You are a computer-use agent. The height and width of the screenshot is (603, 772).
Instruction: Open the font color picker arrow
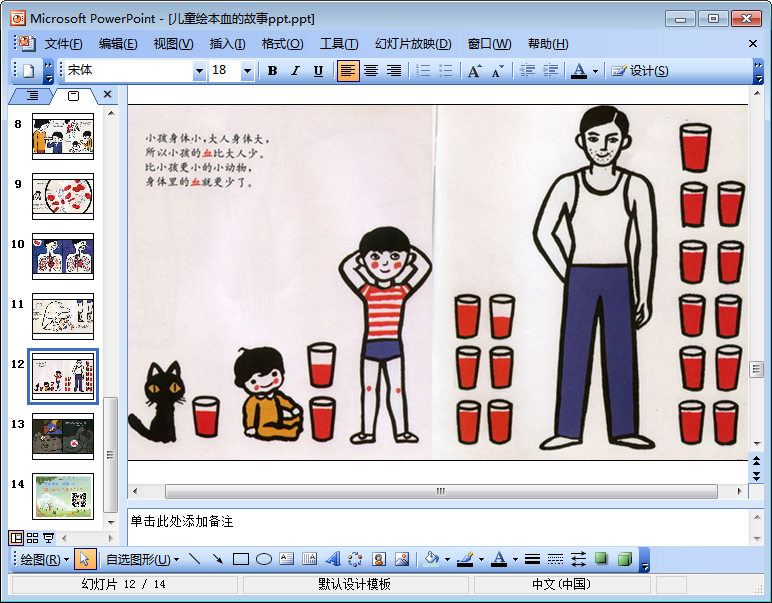point(595,71)
